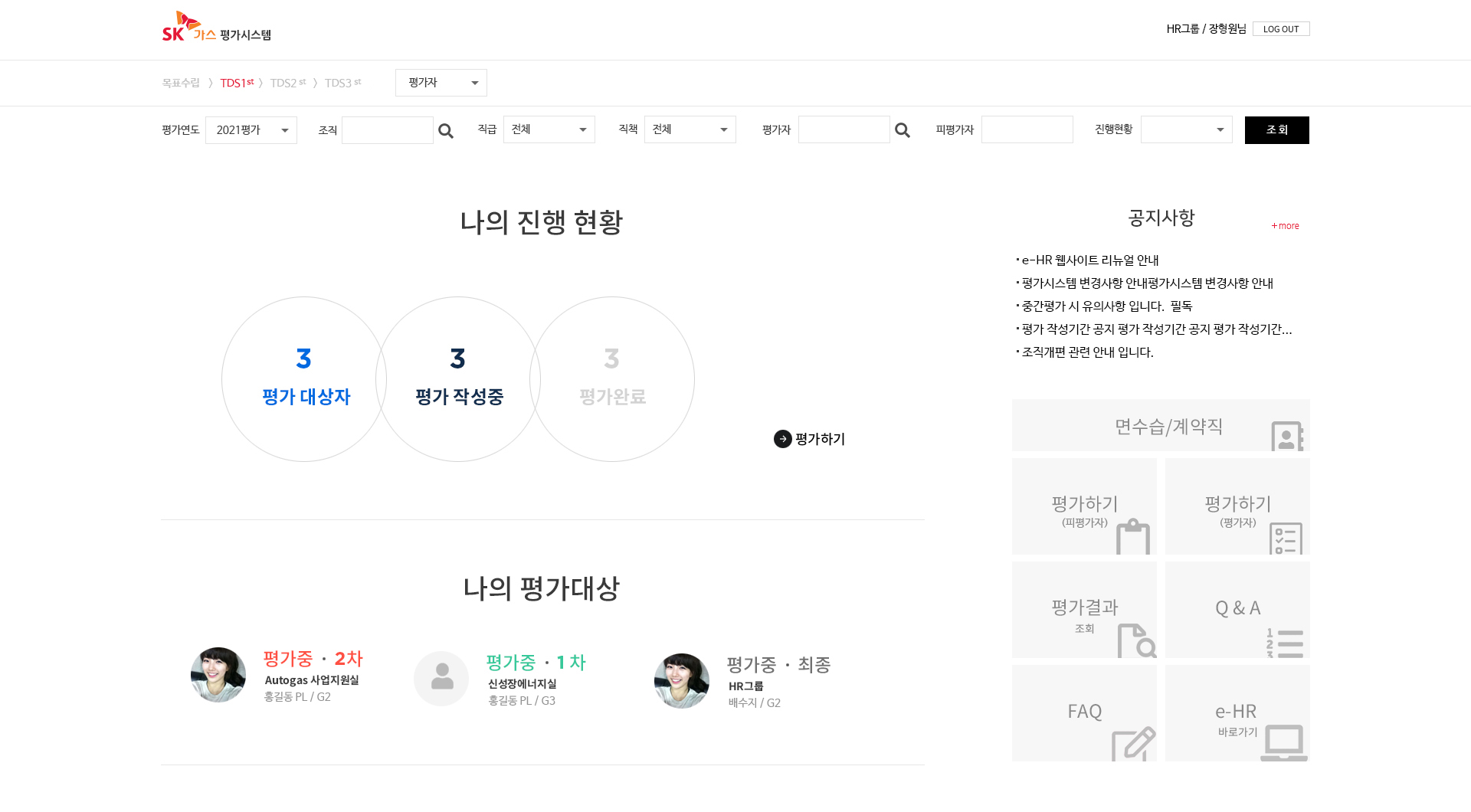Click the organization search magnifier icon
This screenshot has width=1471, height=812.
[445, 131]
